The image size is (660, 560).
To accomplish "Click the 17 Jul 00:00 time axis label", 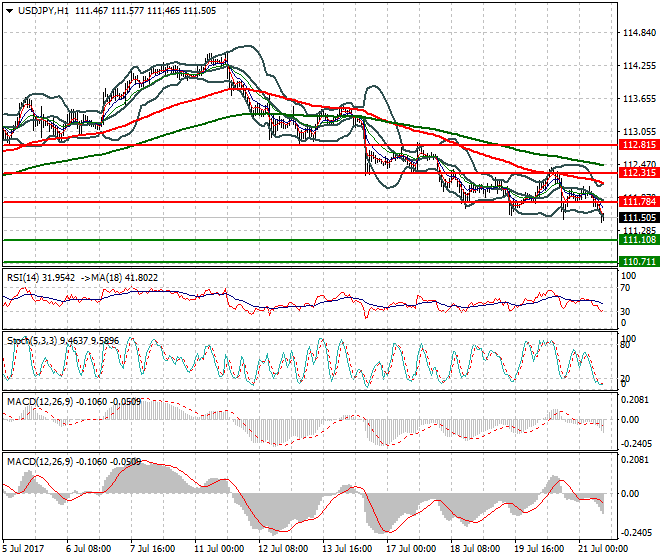I will coord(411,549).
